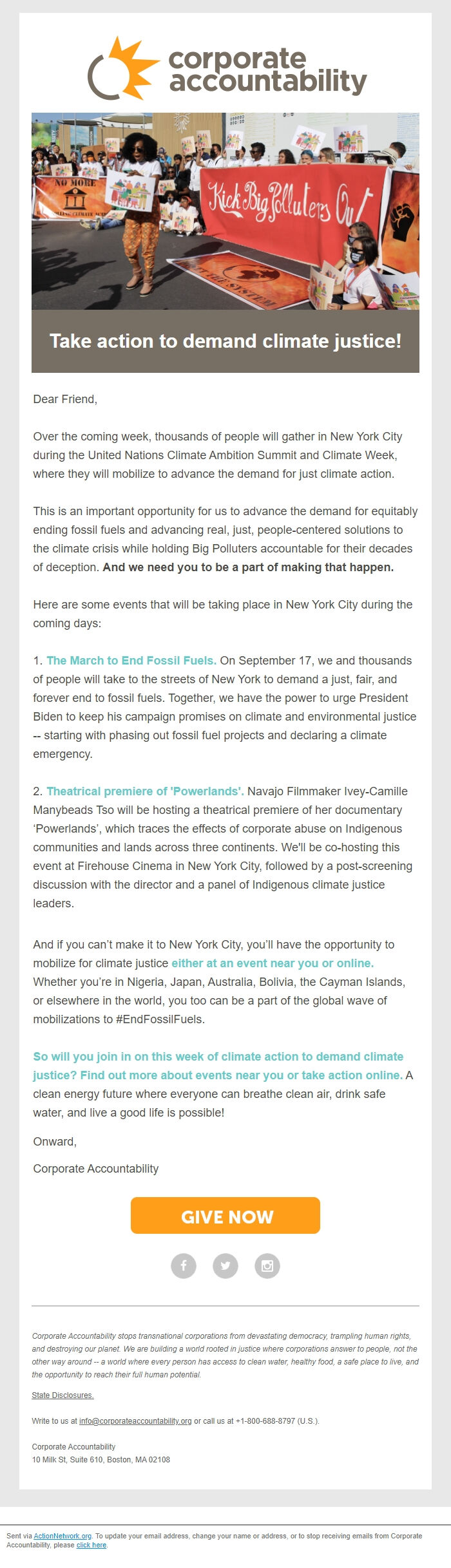This screenshot has width=451, height=1568.
Task: Open the Twitter social icon
Action: (x=225, y=1266)
